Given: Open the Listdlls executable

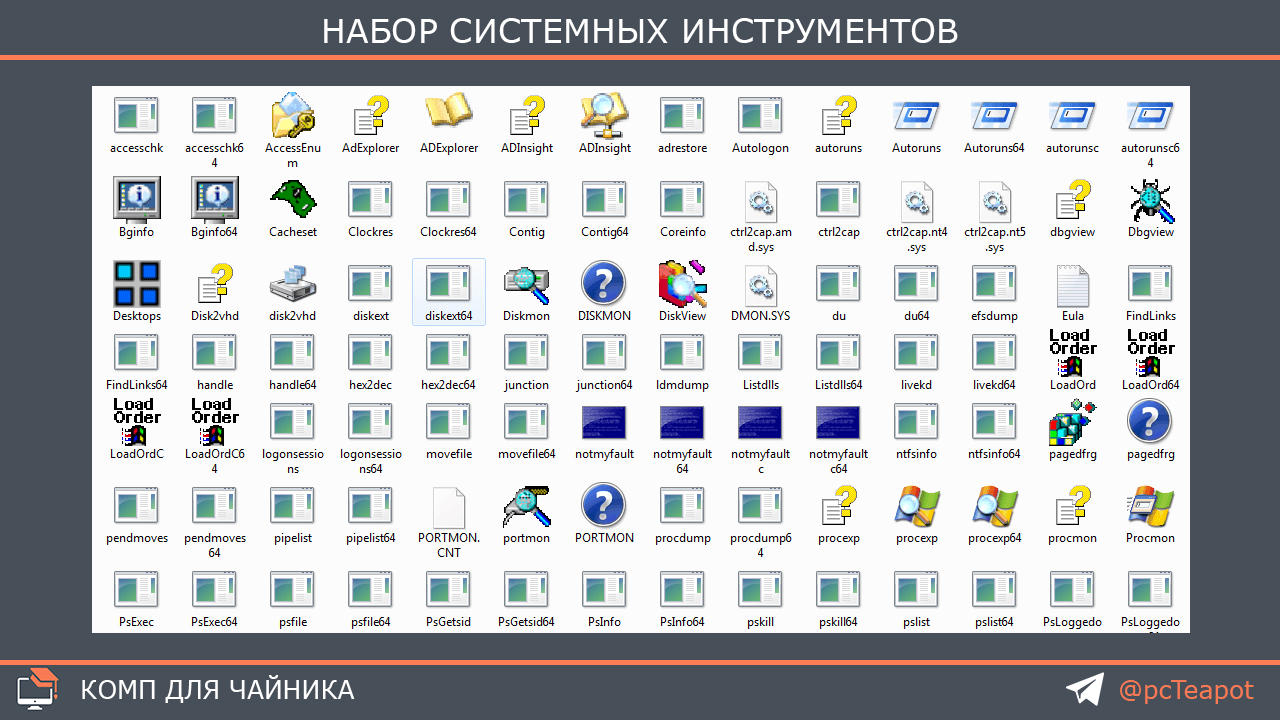Looking at the screenshot, I should coord(760,353).
